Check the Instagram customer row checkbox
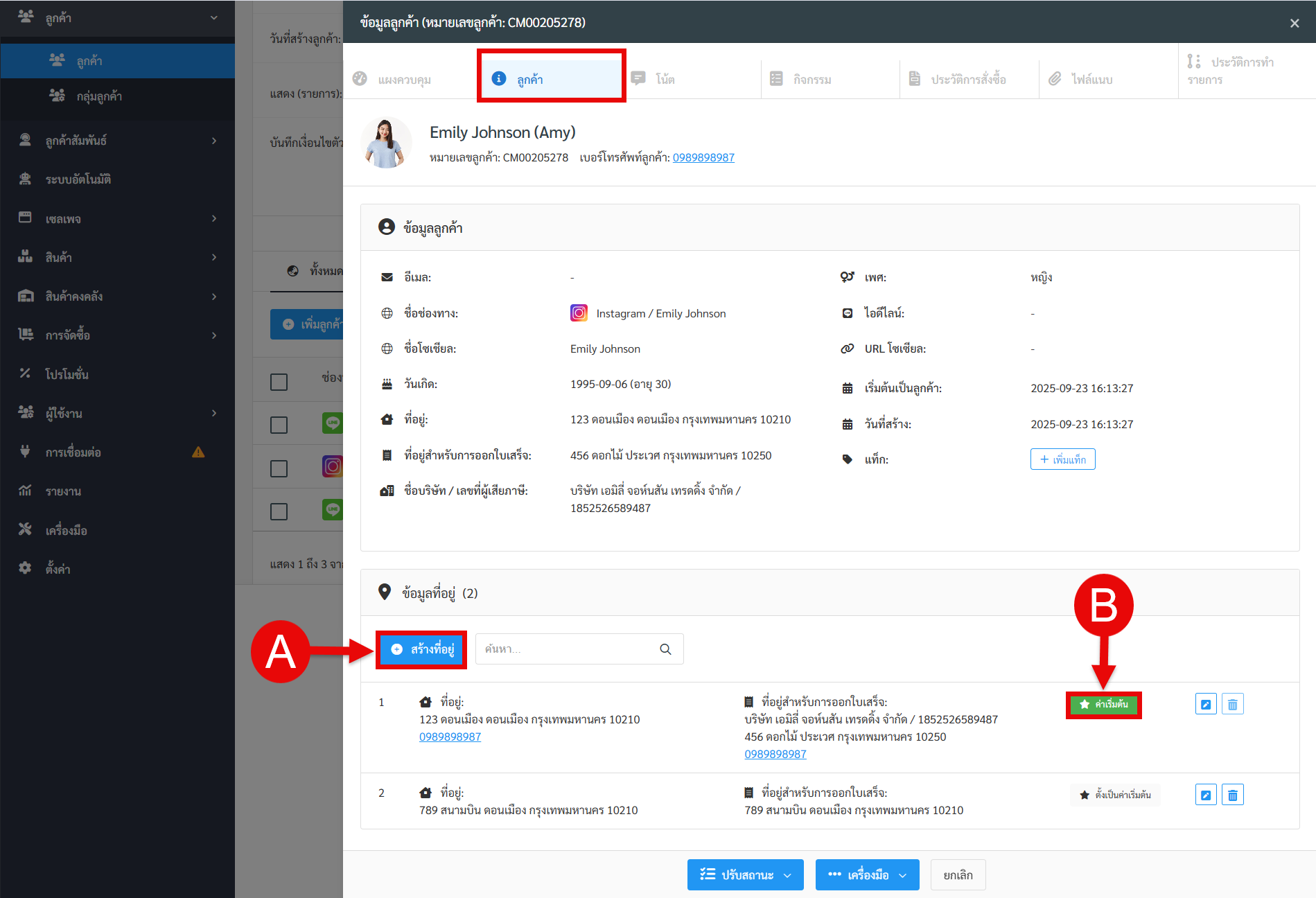1316x898 pixels. point(279,468)
